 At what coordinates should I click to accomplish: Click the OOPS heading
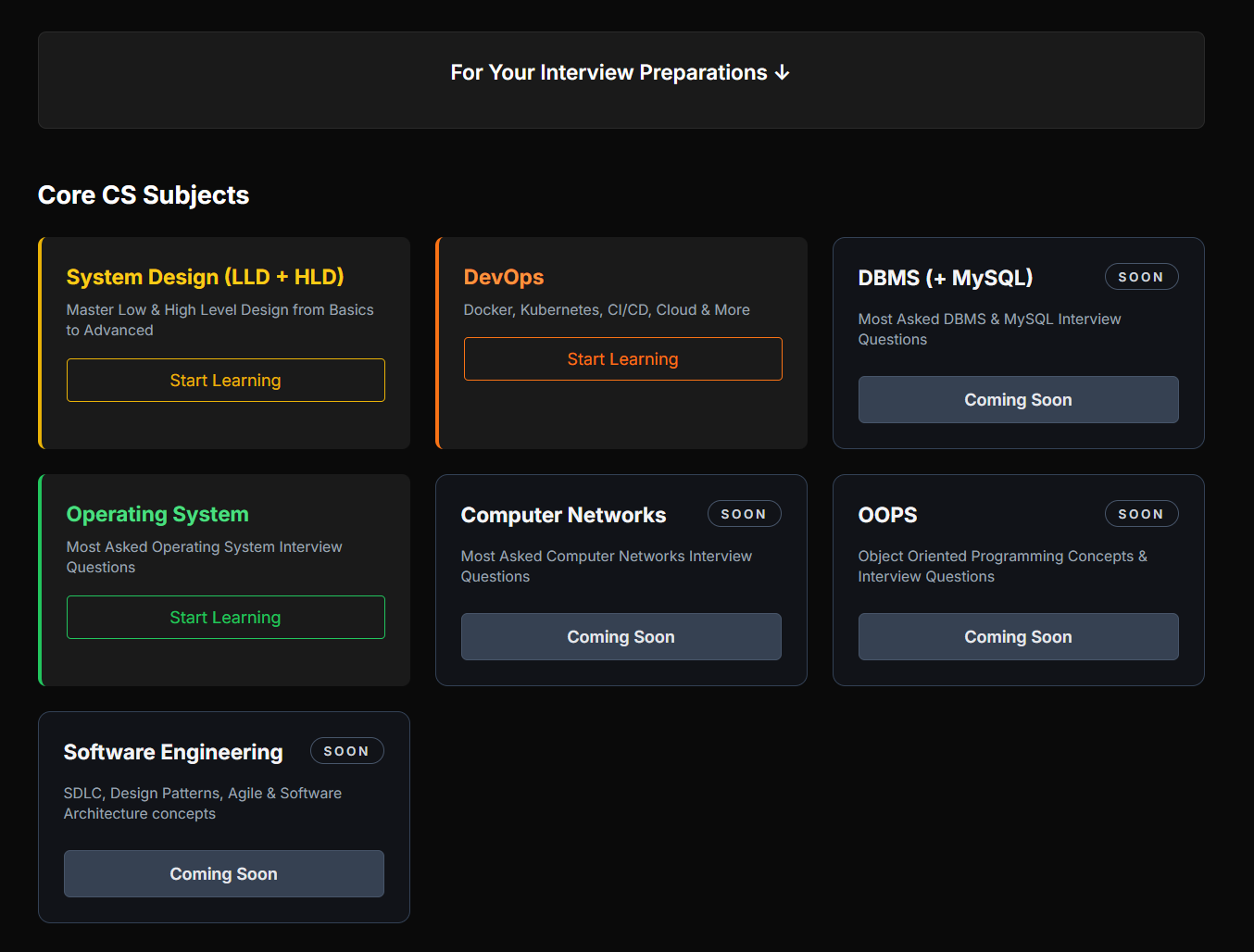[887, 515]
